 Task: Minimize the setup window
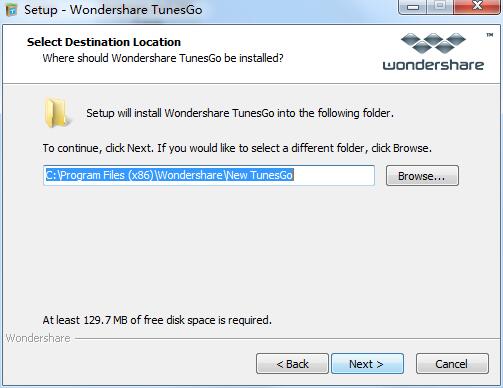pos(413,7)
